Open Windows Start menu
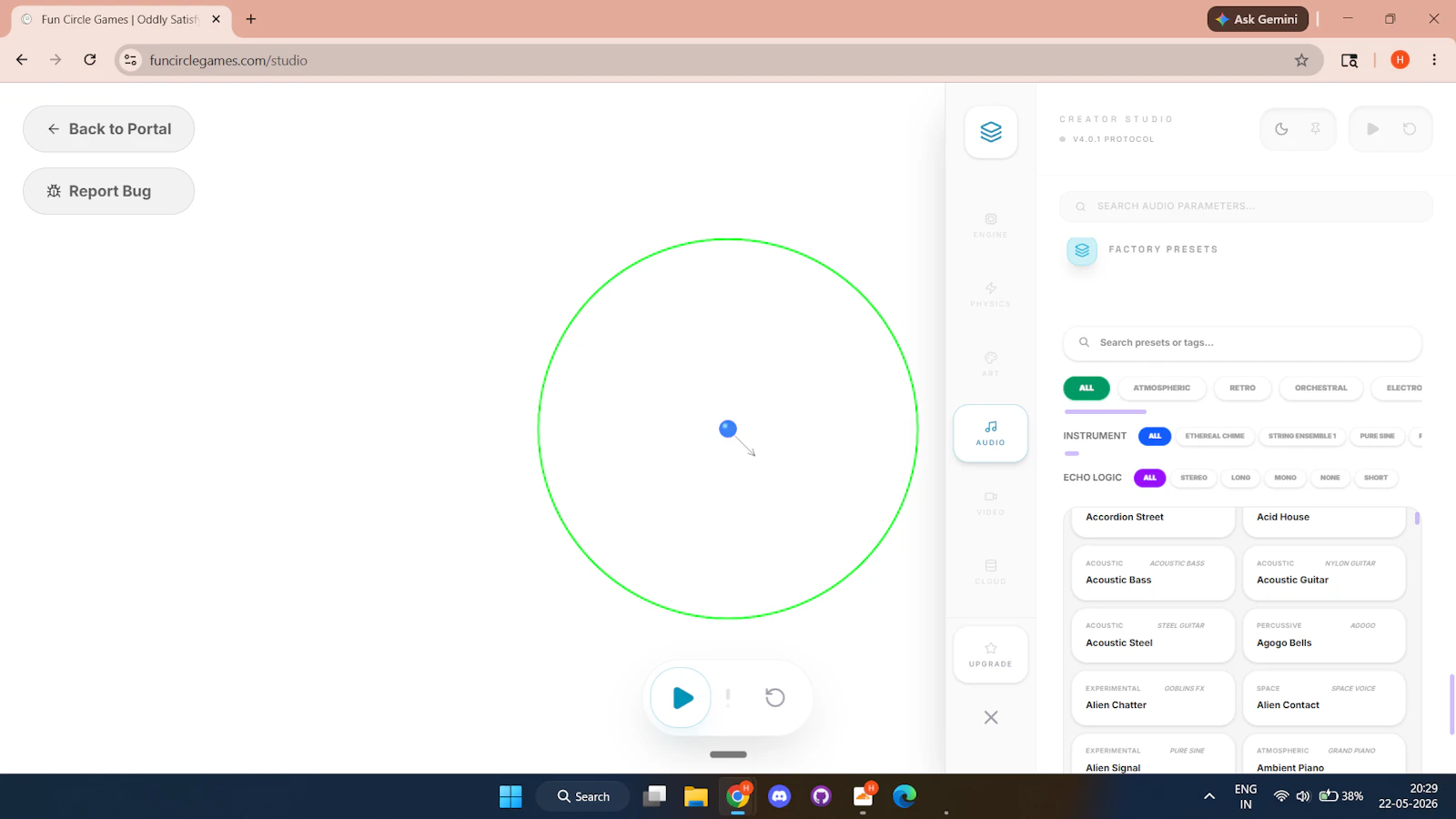This screenshot has height=819, width=1456. click(511, 796)
